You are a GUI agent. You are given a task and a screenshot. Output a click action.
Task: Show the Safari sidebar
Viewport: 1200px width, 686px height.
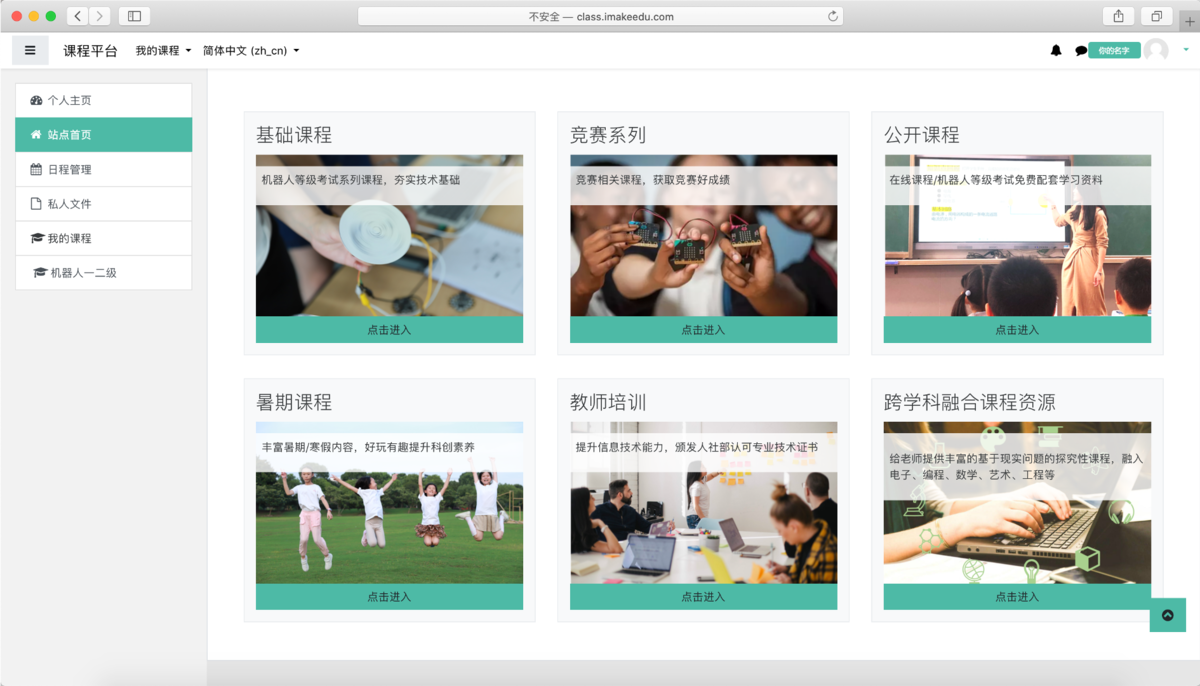click(134, 16)
